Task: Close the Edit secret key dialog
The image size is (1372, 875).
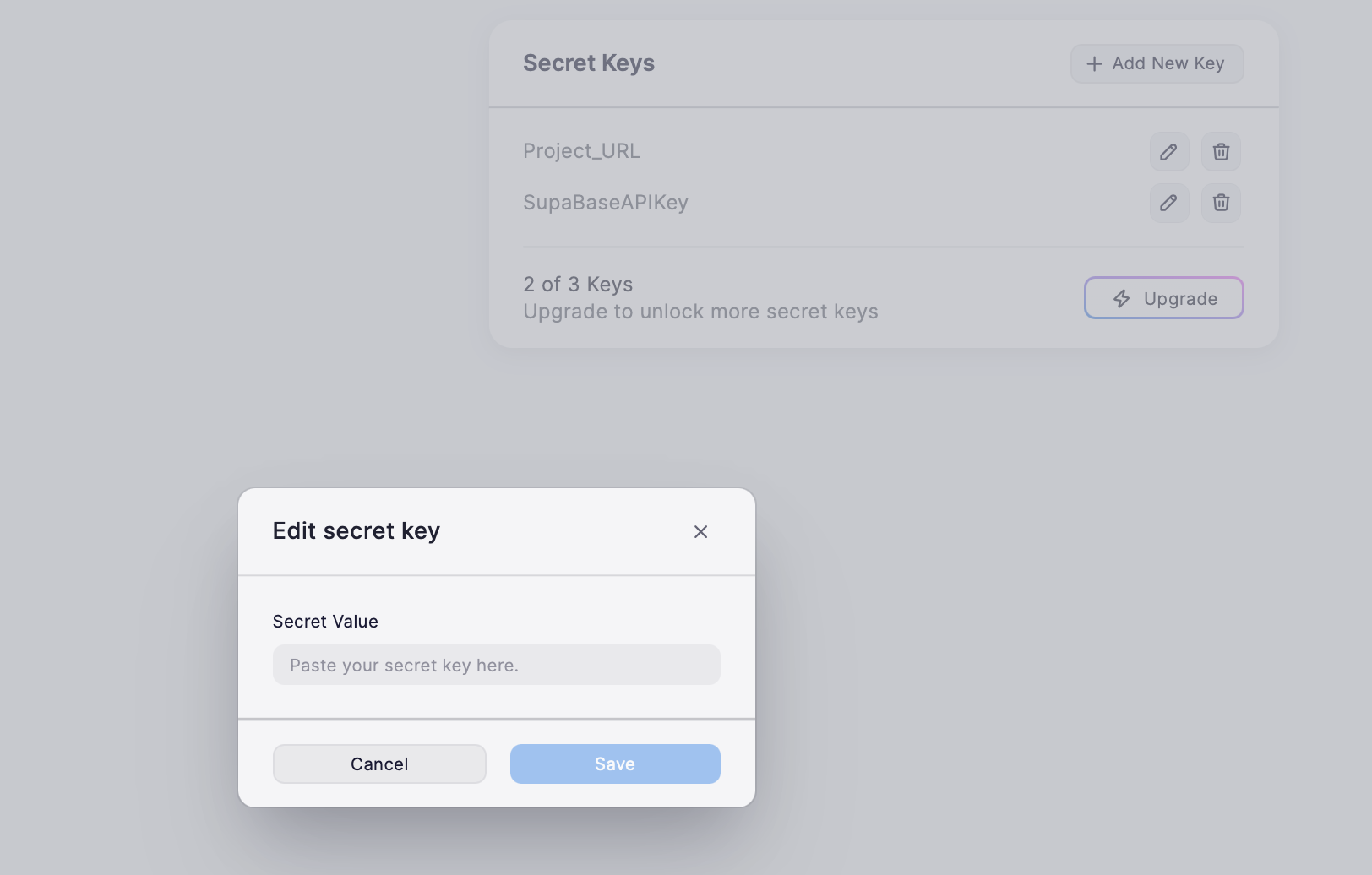Action: (700, 531)
